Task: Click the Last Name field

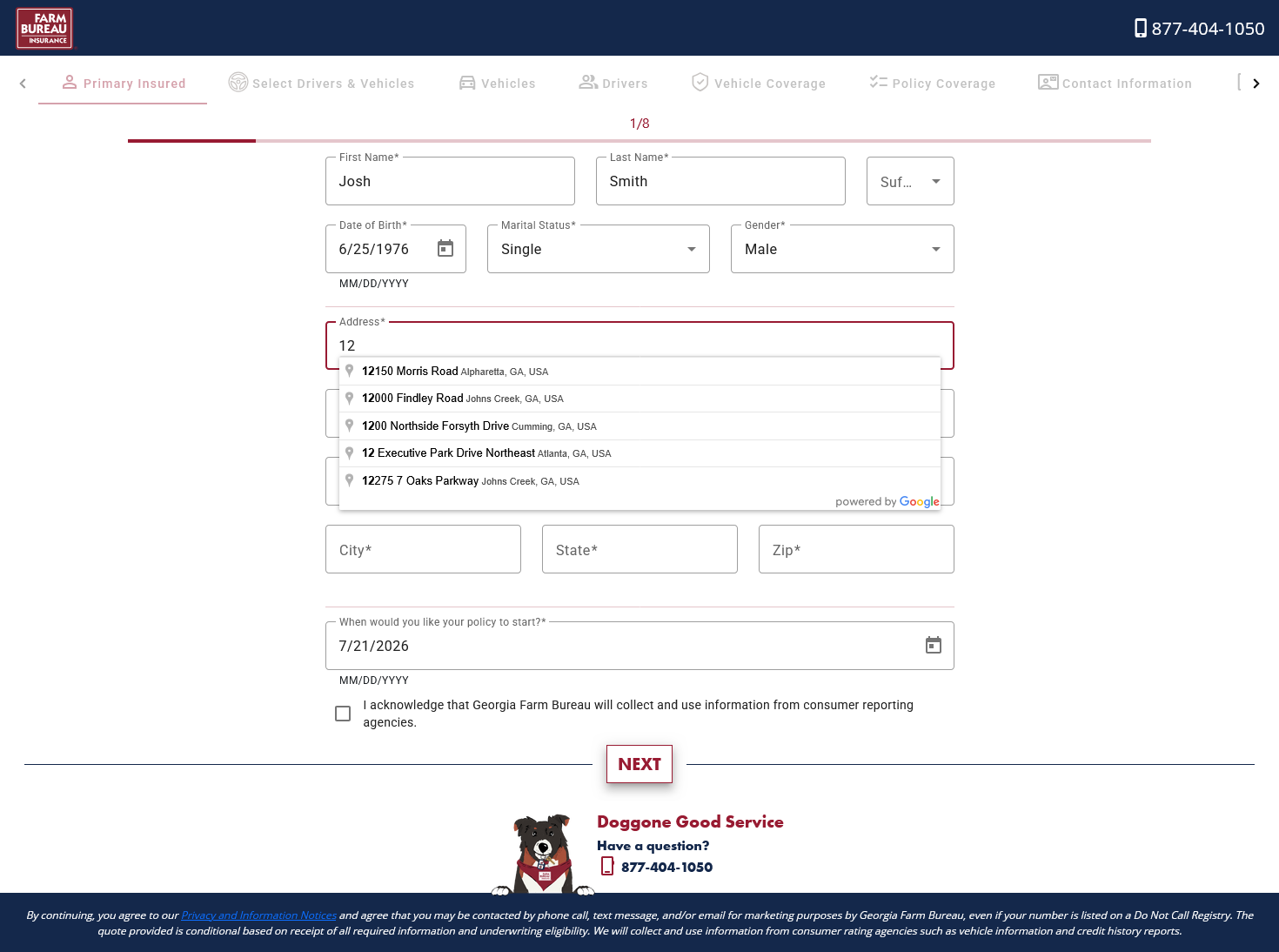Action: click(x=720, y=181)
